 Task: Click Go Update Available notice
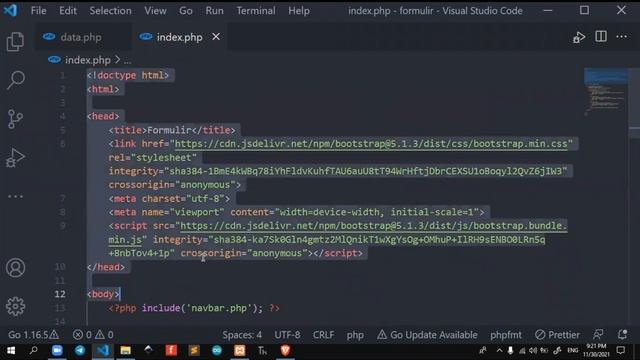(427, 335)
